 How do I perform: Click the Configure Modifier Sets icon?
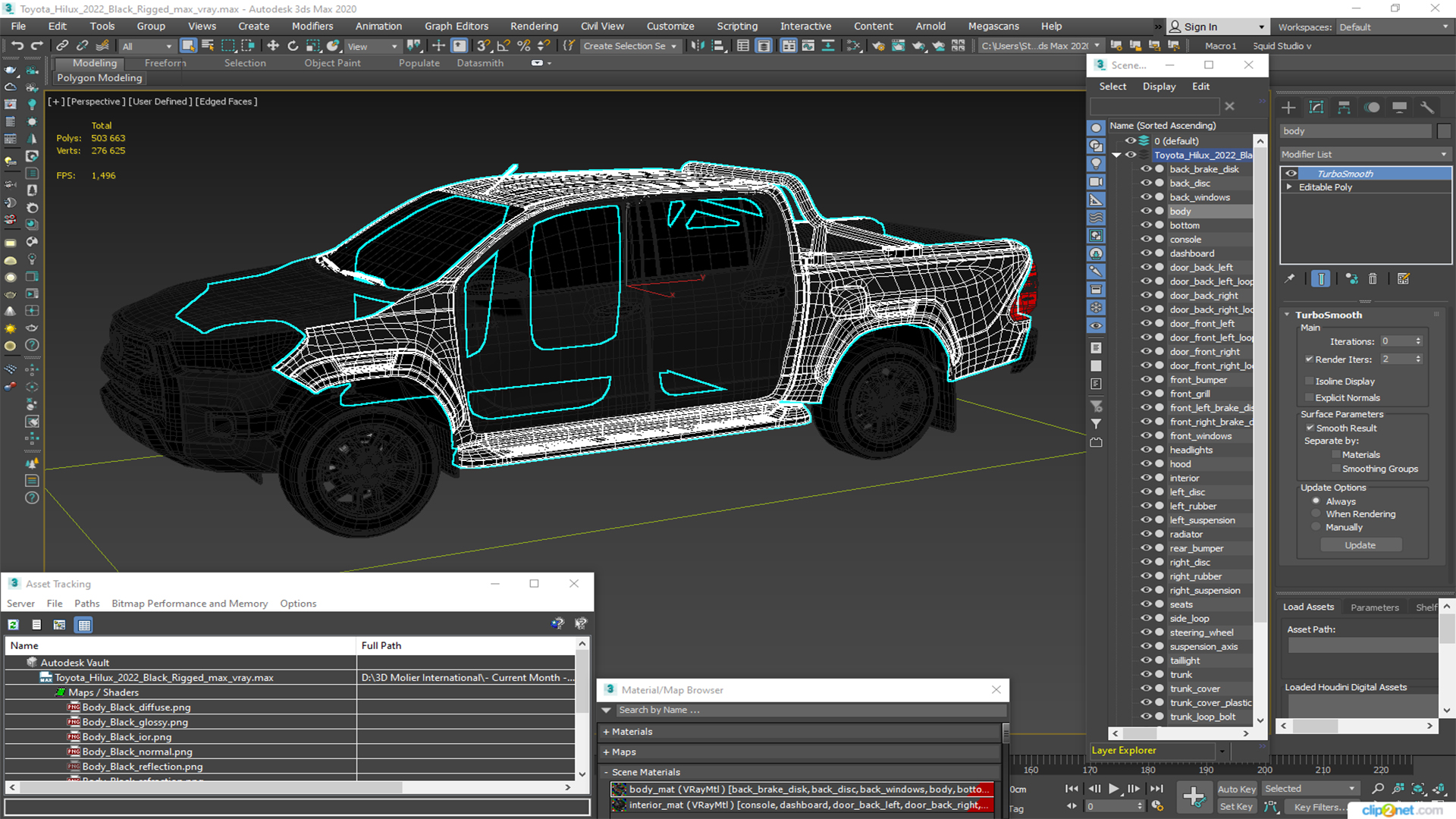pyautogui.click(x=1404, y=279)
